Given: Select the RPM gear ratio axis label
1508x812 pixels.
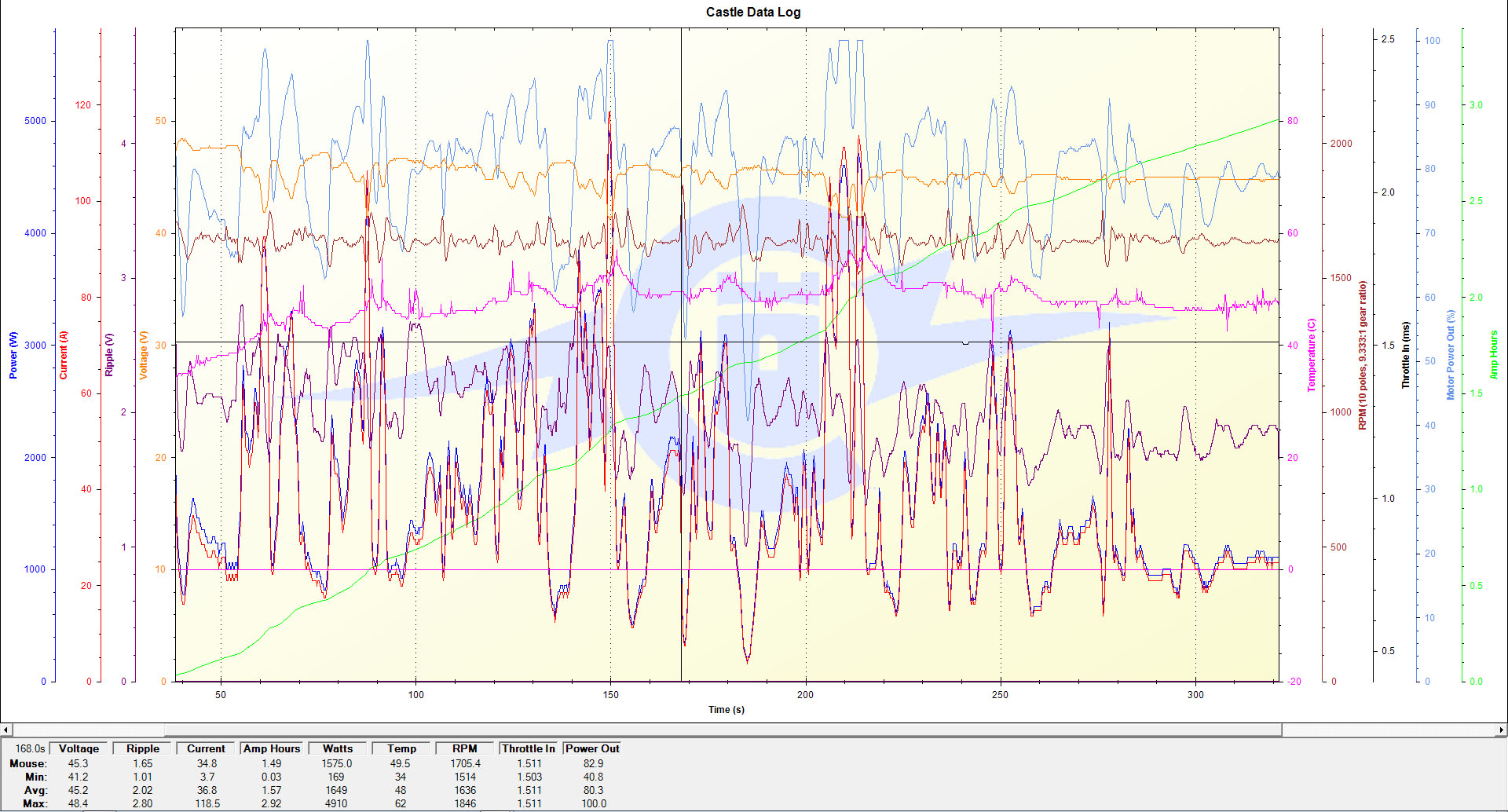Looking at the screenshot, I should 1363,355.
